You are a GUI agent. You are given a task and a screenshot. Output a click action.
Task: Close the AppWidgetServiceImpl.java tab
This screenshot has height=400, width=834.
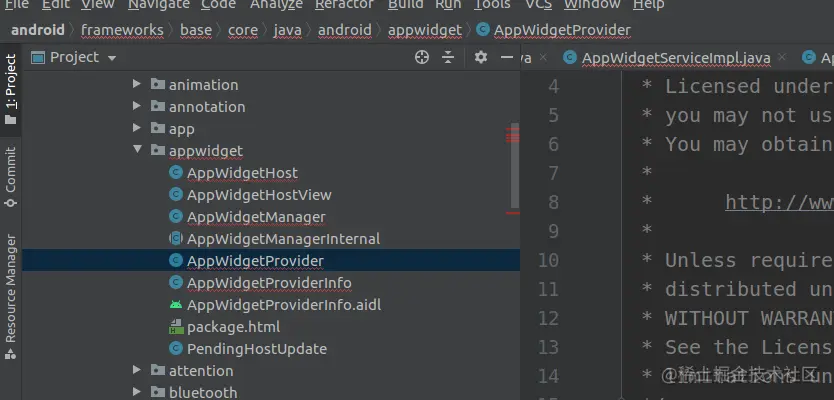[781, 57]
